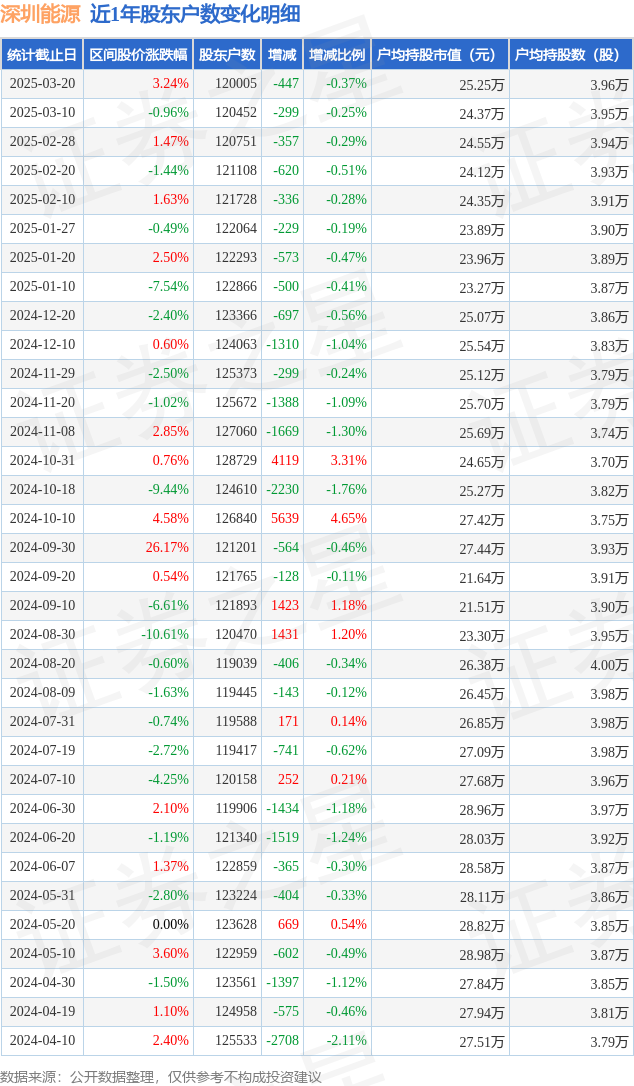This screenshot has height=1086, width=634.
Task: Click the 深圳能源 stock name in the title
Action: click(40, 14)
